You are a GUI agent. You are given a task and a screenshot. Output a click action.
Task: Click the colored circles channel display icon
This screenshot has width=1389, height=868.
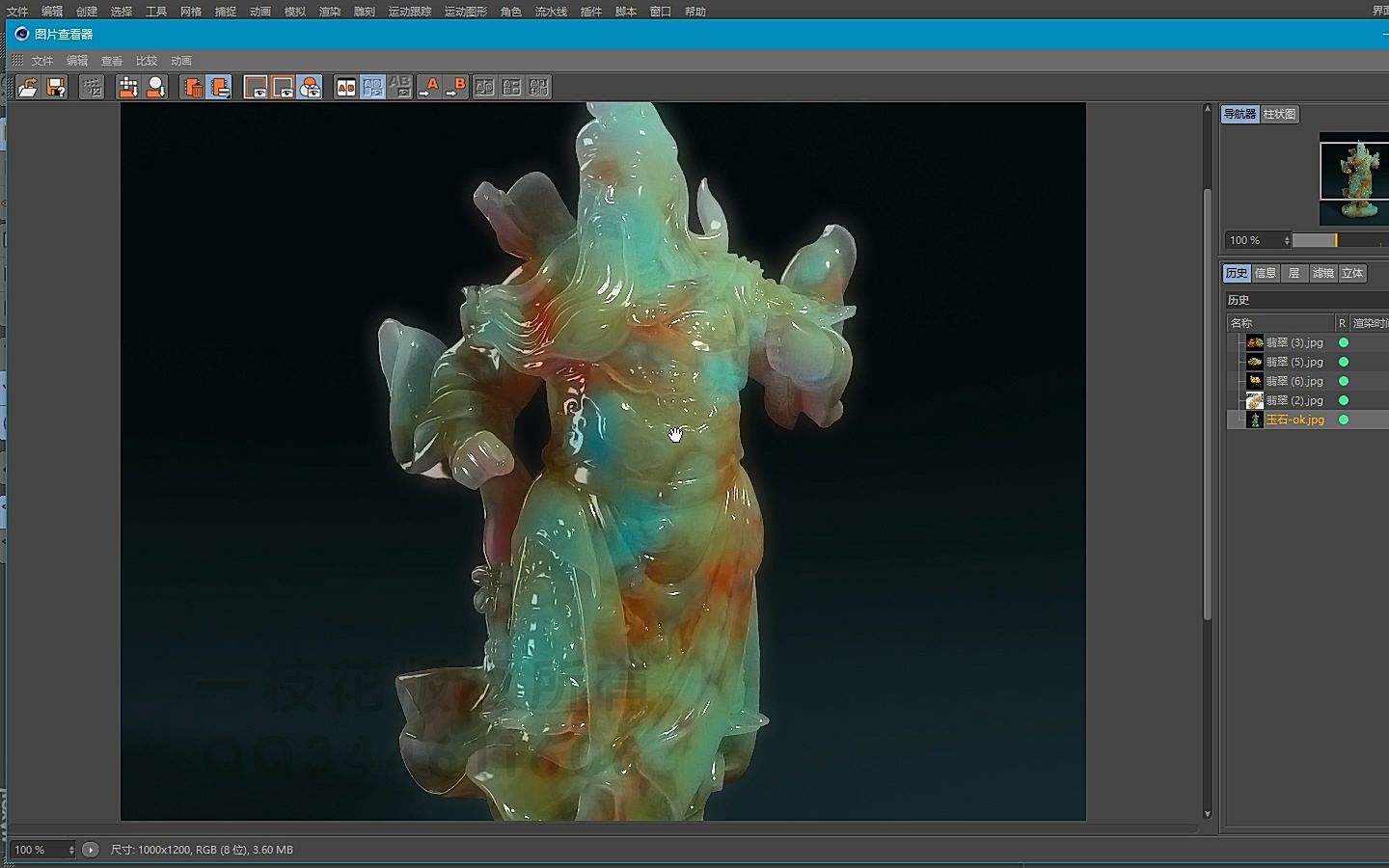click(310, 88)
